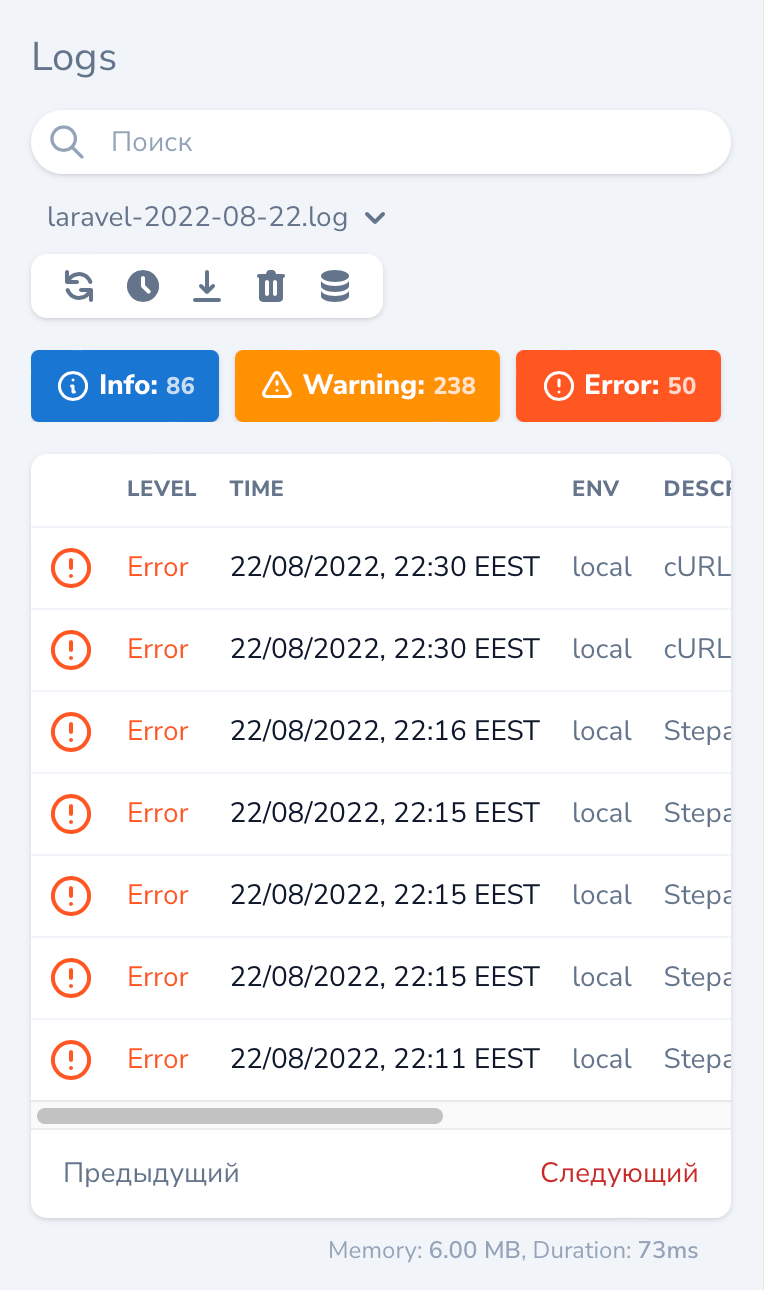The height and width of the screenshot is (1290, 764).
Task: Expand the 22:11 EEST error row
Action: (384, 1059)
